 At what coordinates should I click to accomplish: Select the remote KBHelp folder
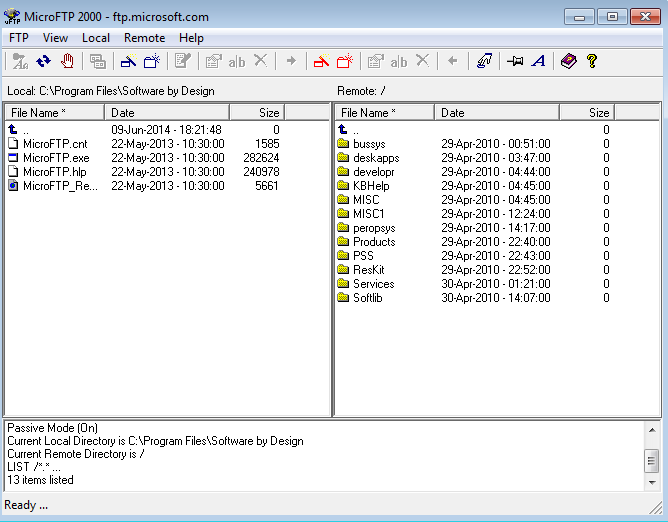click(371, 186)
